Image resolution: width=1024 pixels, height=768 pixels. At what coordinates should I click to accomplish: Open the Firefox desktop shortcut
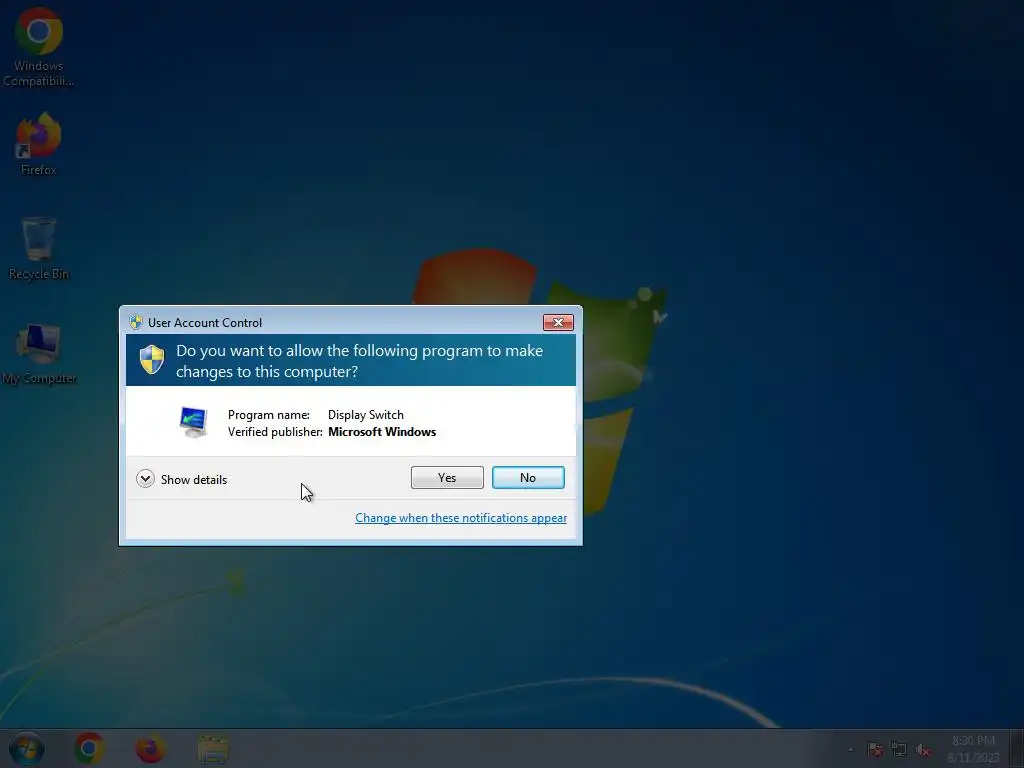tap(39, 144)
